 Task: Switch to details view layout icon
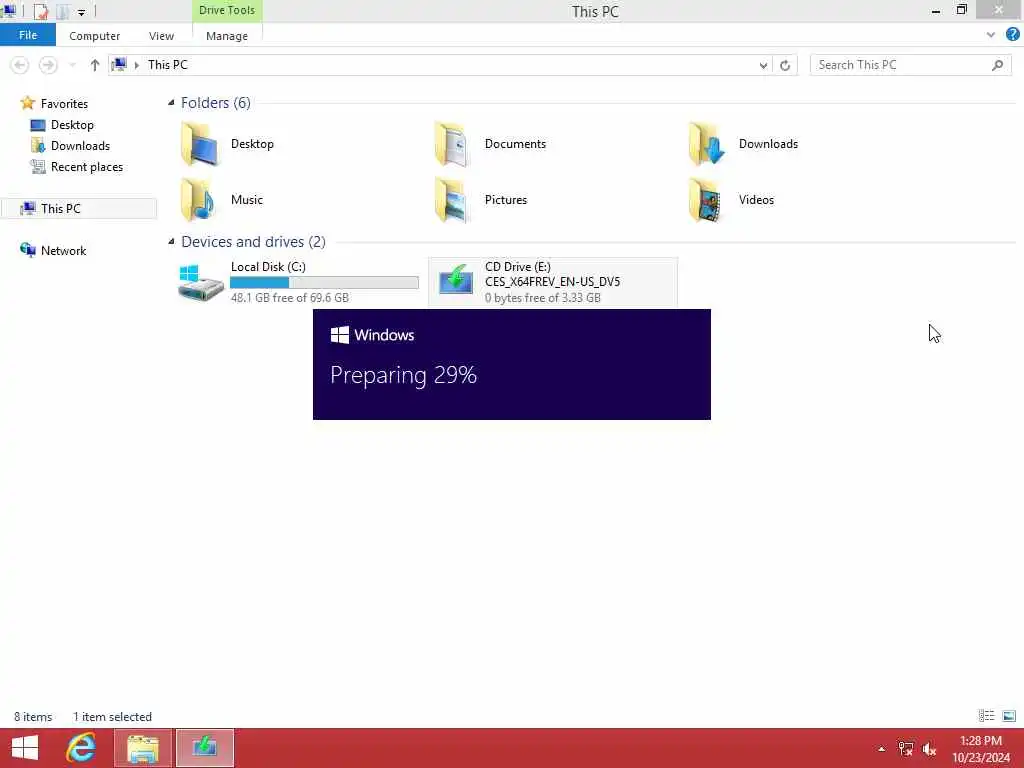pyautogui.click(x=986, y=716)
